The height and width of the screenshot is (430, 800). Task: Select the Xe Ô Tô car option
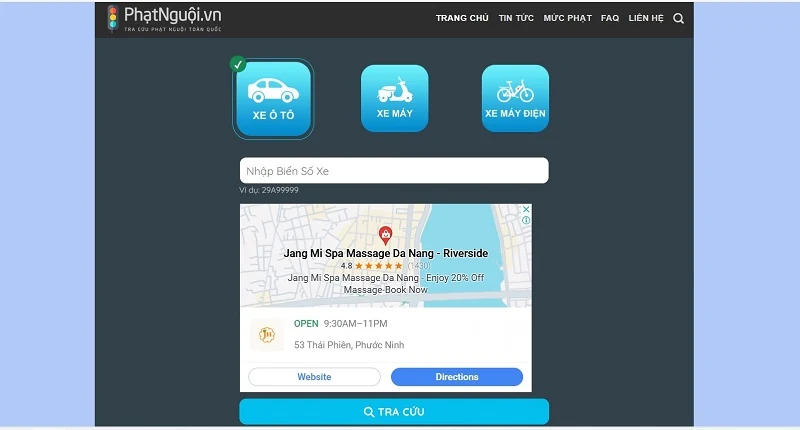273,99
